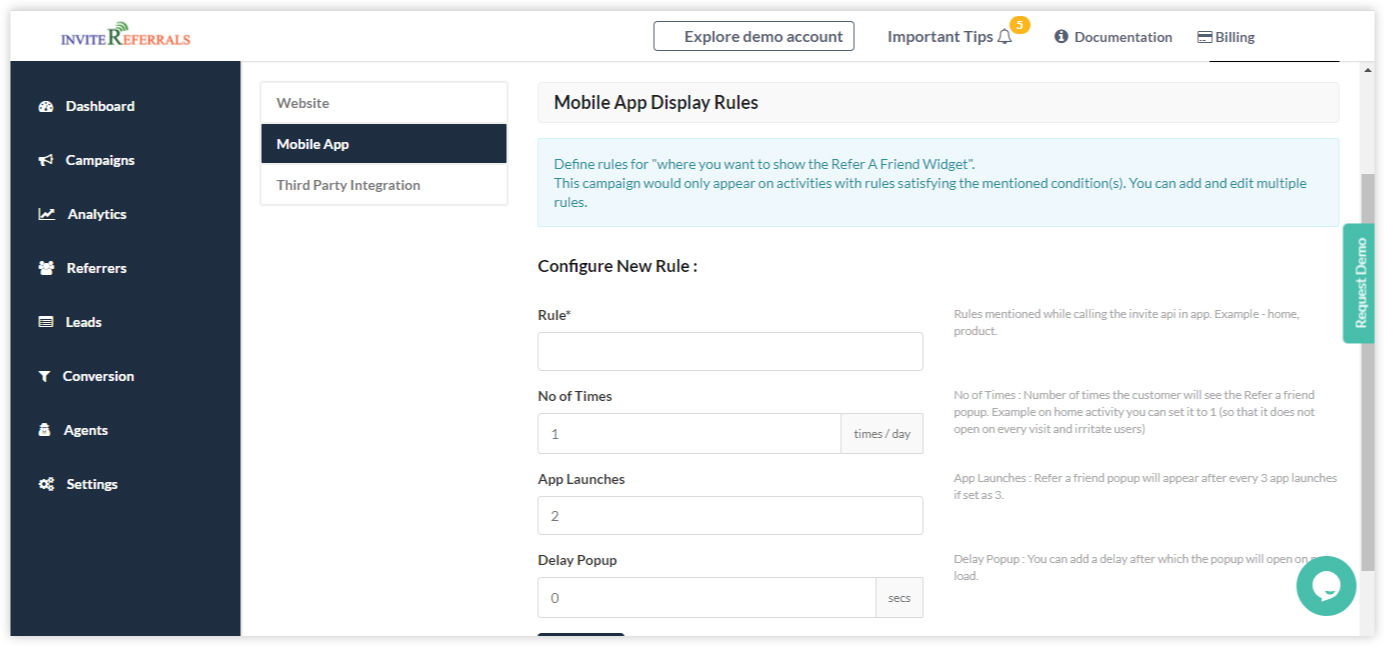Click the Agents icon in sidebar
Image resolution: width=1384 pixels, height=646 pixels.
click(x=45, y=430)
